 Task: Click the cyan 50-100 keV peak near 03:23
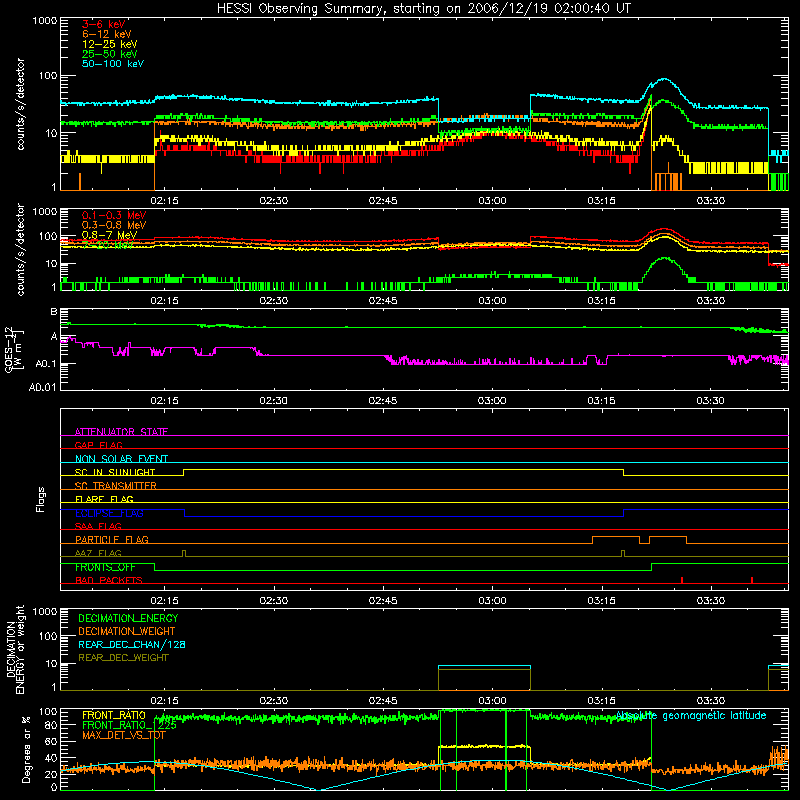[663, 79]
